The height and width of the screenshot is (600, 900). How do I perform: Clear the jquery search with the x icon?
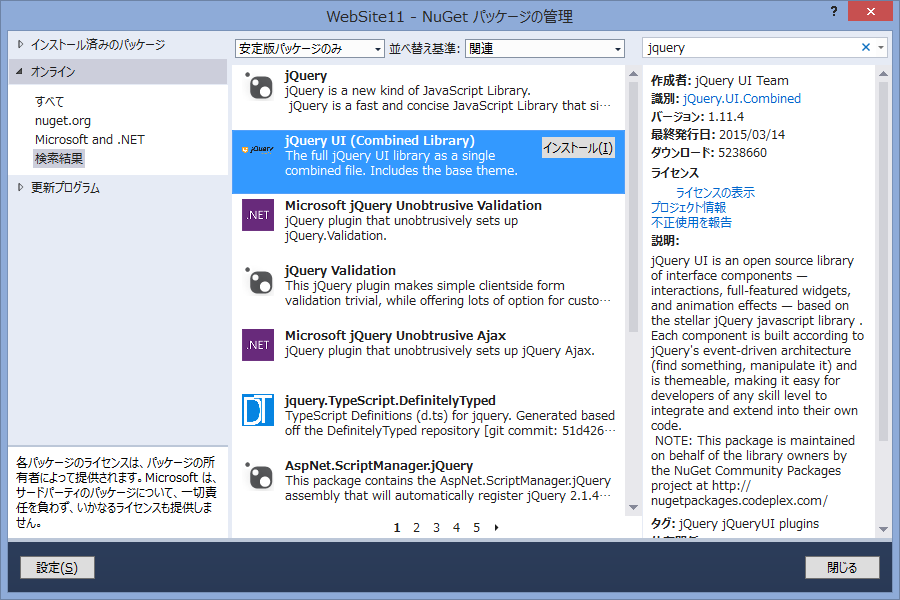pyautogui.click(x=866, y=47)
